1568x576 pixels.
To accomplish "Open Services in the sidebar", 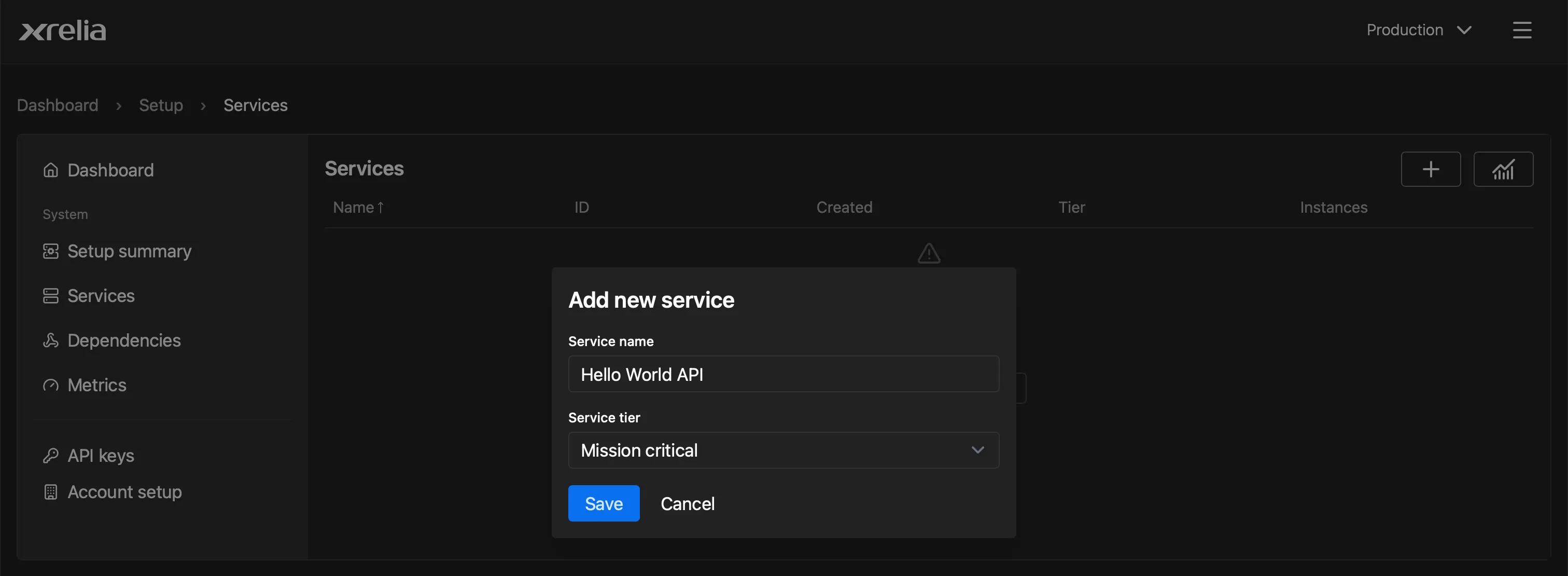I will click(88, 296).
